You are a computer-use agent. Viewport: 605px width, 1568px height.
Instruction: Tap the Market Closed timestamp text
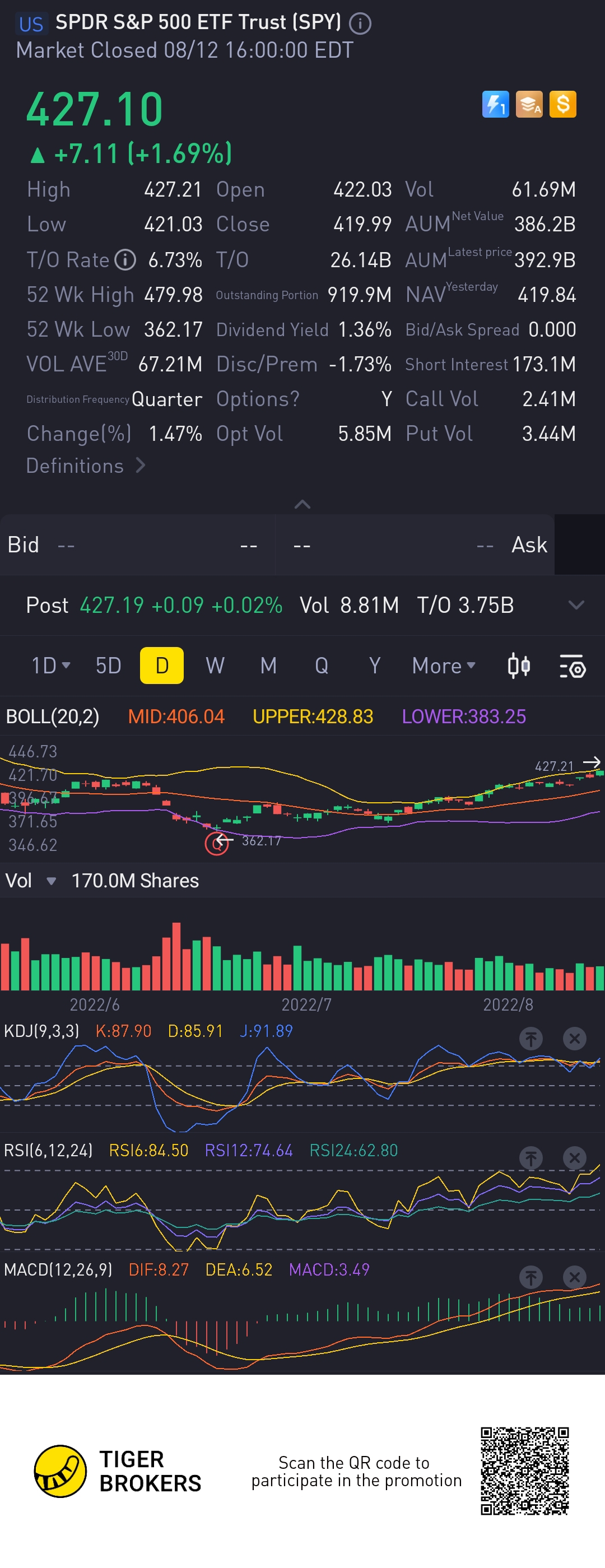184,50
